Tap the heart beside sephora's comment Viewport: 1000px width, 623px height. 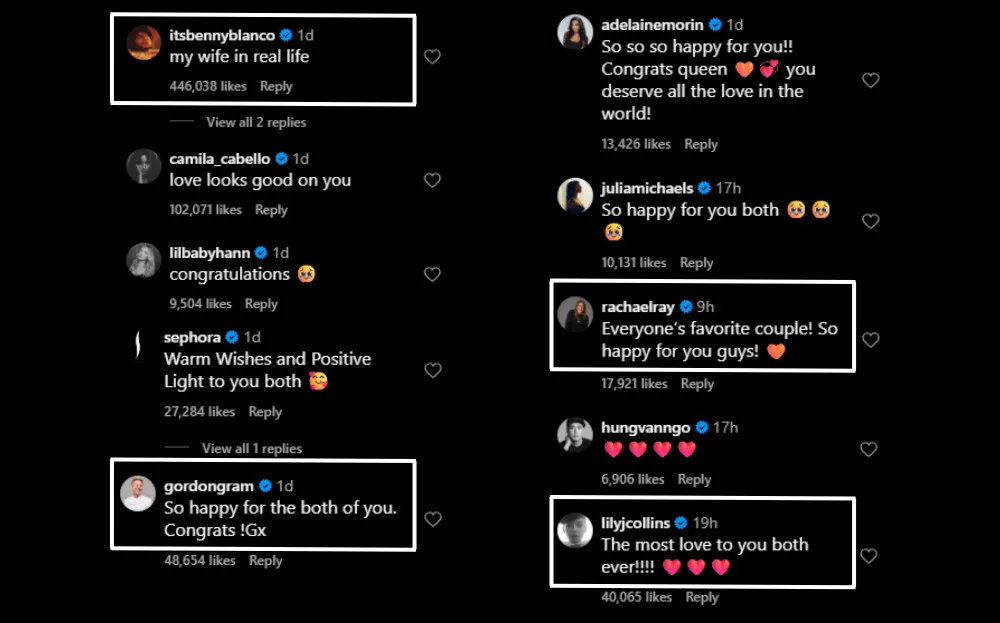tap(432, 370)
